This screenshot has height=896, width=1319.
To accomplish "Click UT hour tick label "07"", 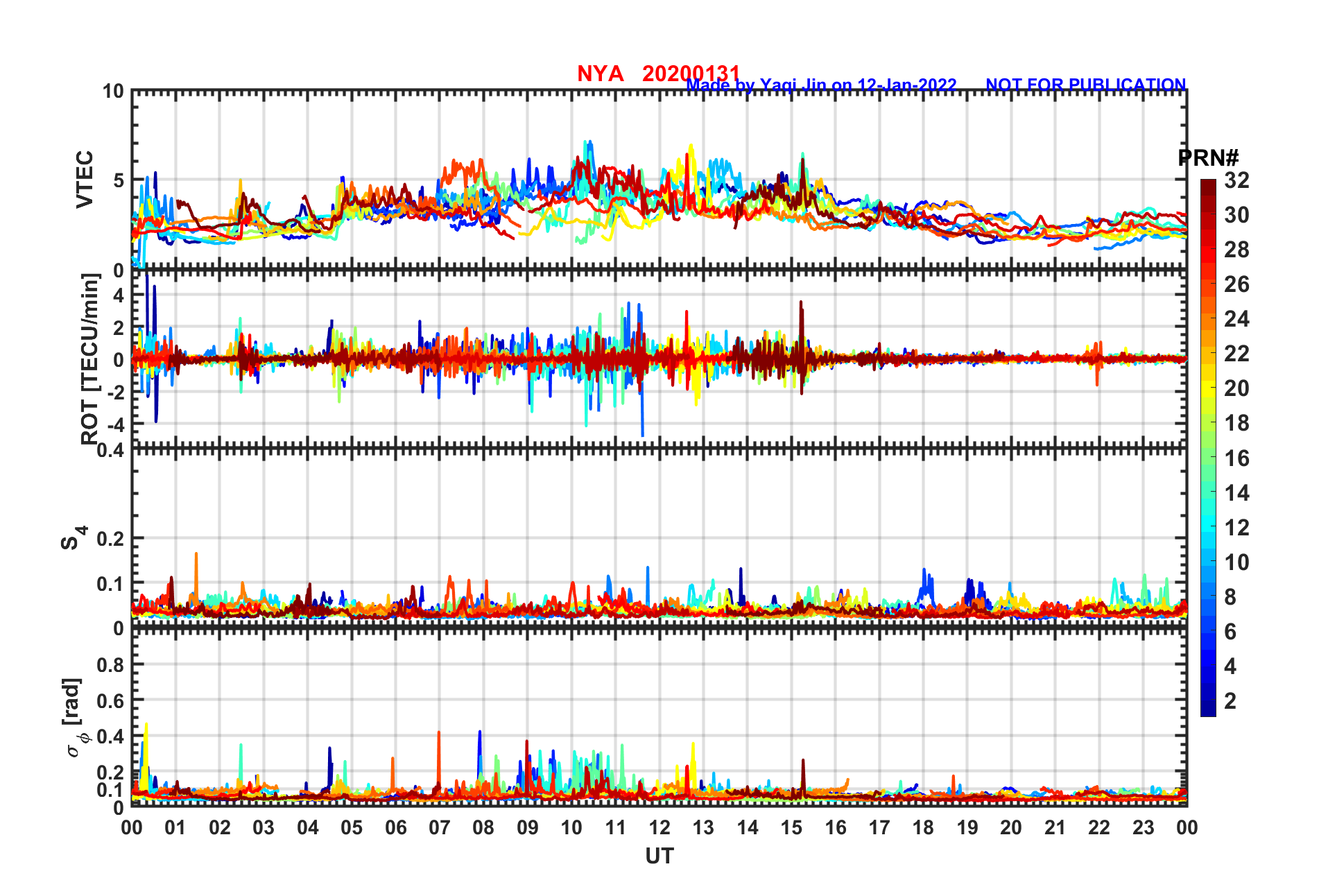I will [x=440, y=828].
